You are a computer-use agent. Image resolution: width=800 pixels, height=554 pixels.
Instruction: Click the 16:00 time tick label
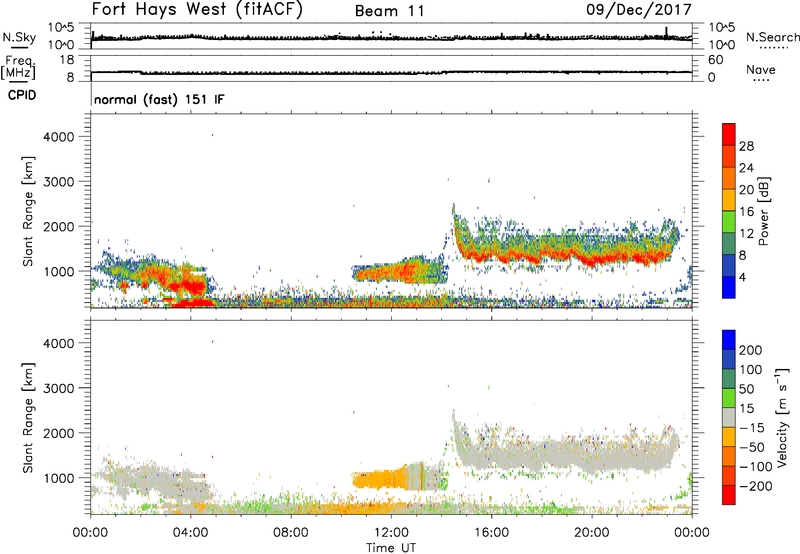point(491,533)
